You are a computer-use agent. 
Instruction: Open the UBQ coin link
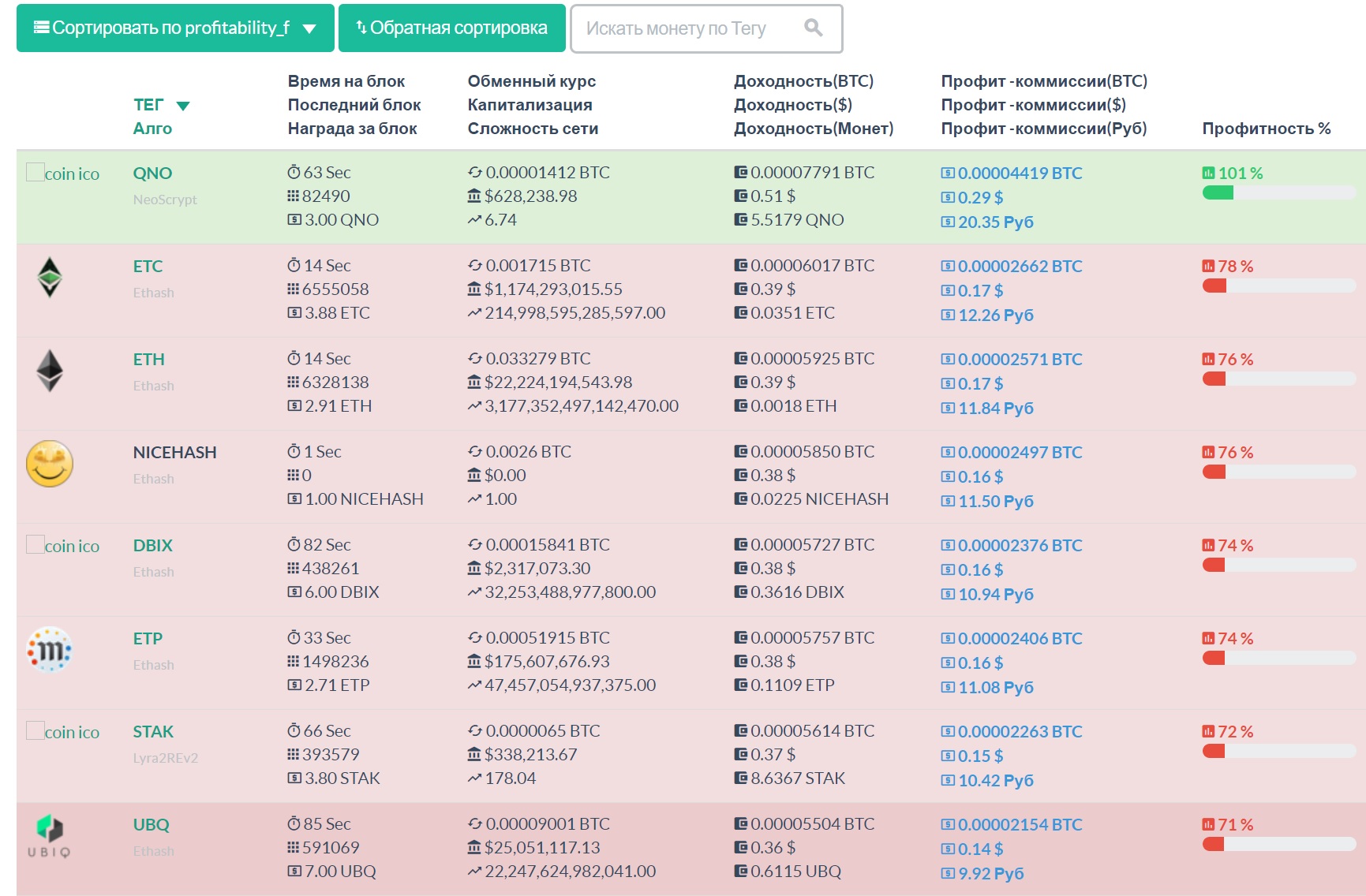(x=151, y=825)
